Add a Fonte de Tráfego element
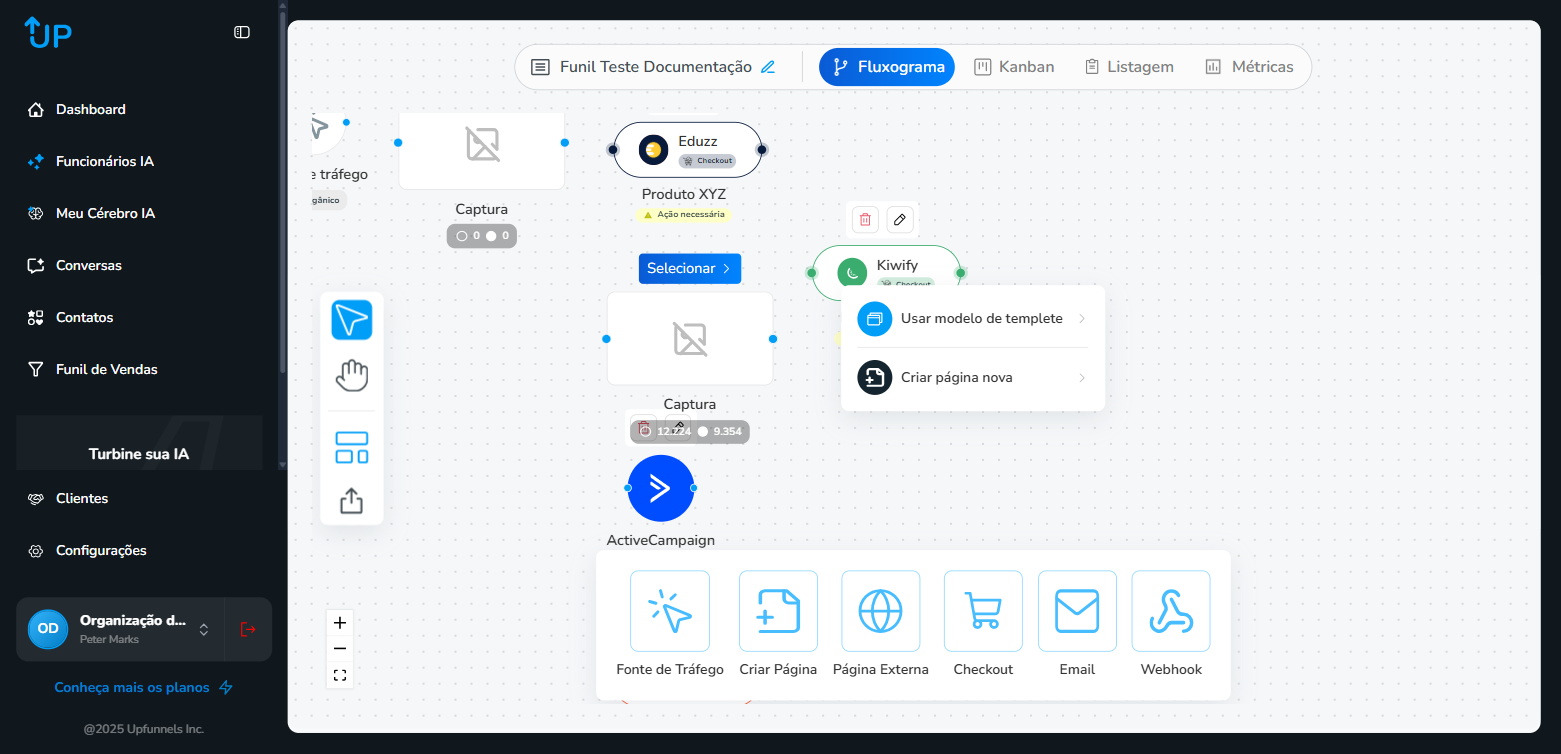 click(669, 611)
